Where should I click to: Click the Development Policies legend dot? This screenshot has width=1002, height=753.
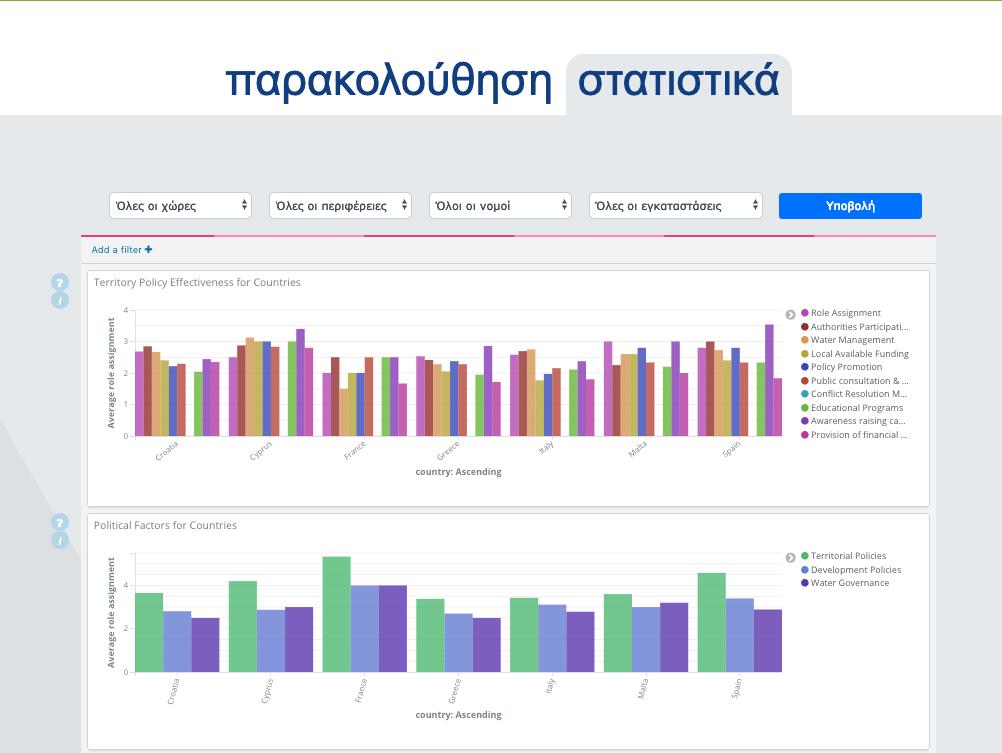click(x=805, y=570)
